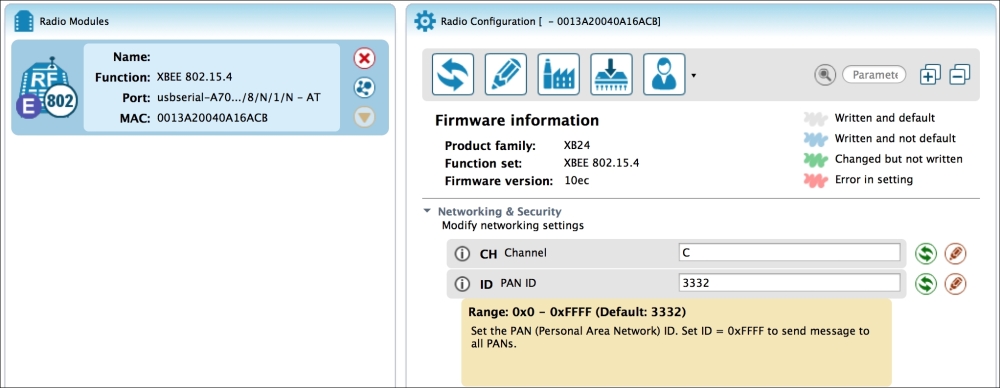Open the Update firmware download icon
This screenshot has height=388, width=1000.
(x=612, y=74)
